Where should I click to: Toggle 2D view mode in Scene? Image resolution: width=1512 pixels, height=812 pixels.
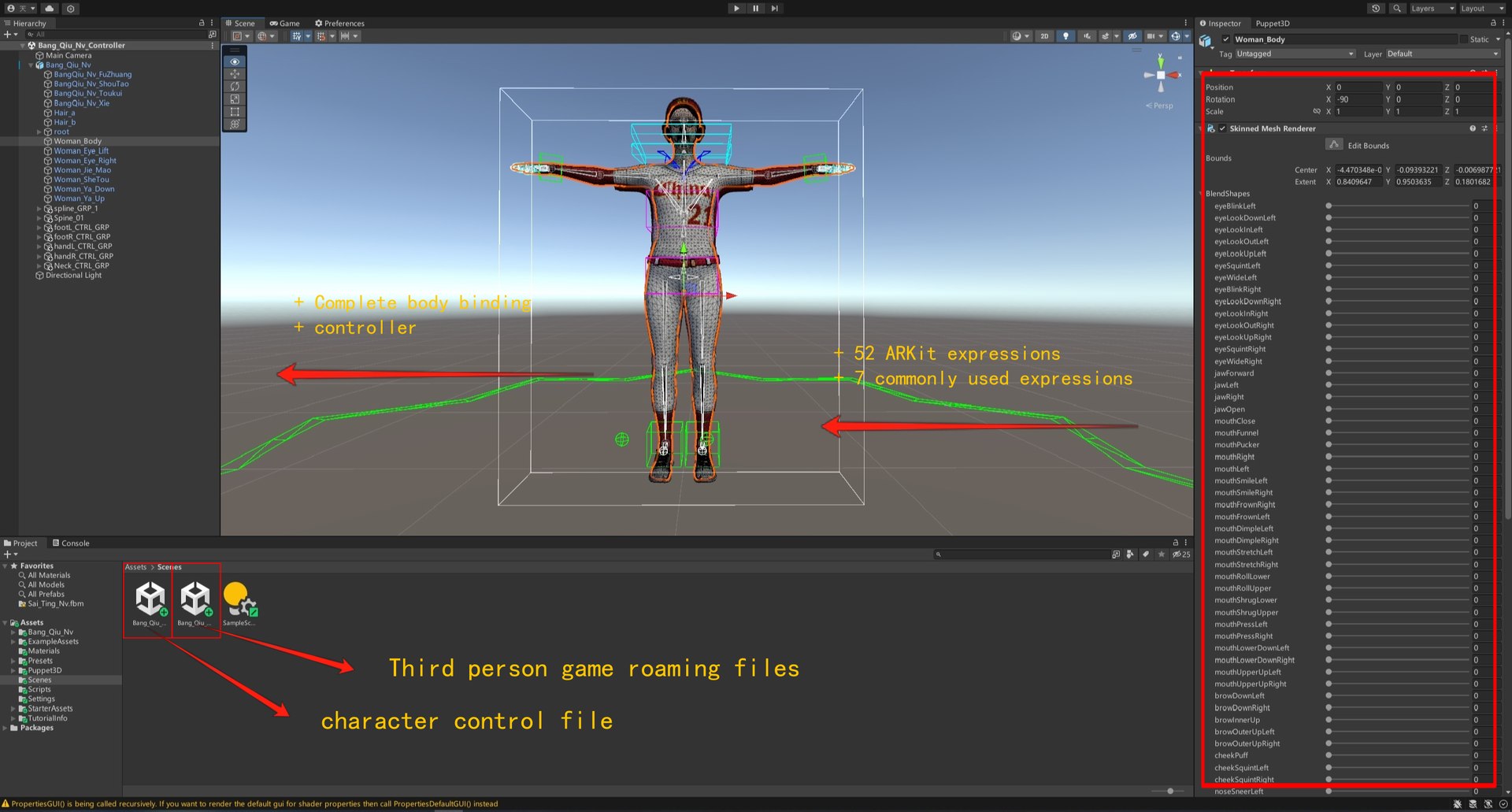click(x=1044, y=36)
